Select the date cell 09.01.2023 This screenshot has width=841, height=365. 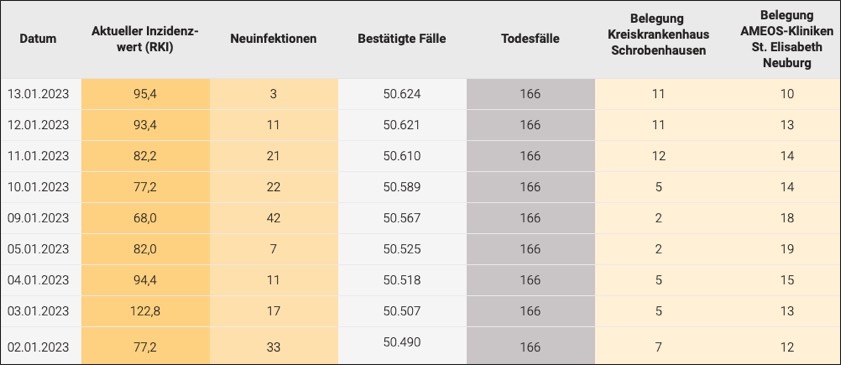(x=38, y=218)
